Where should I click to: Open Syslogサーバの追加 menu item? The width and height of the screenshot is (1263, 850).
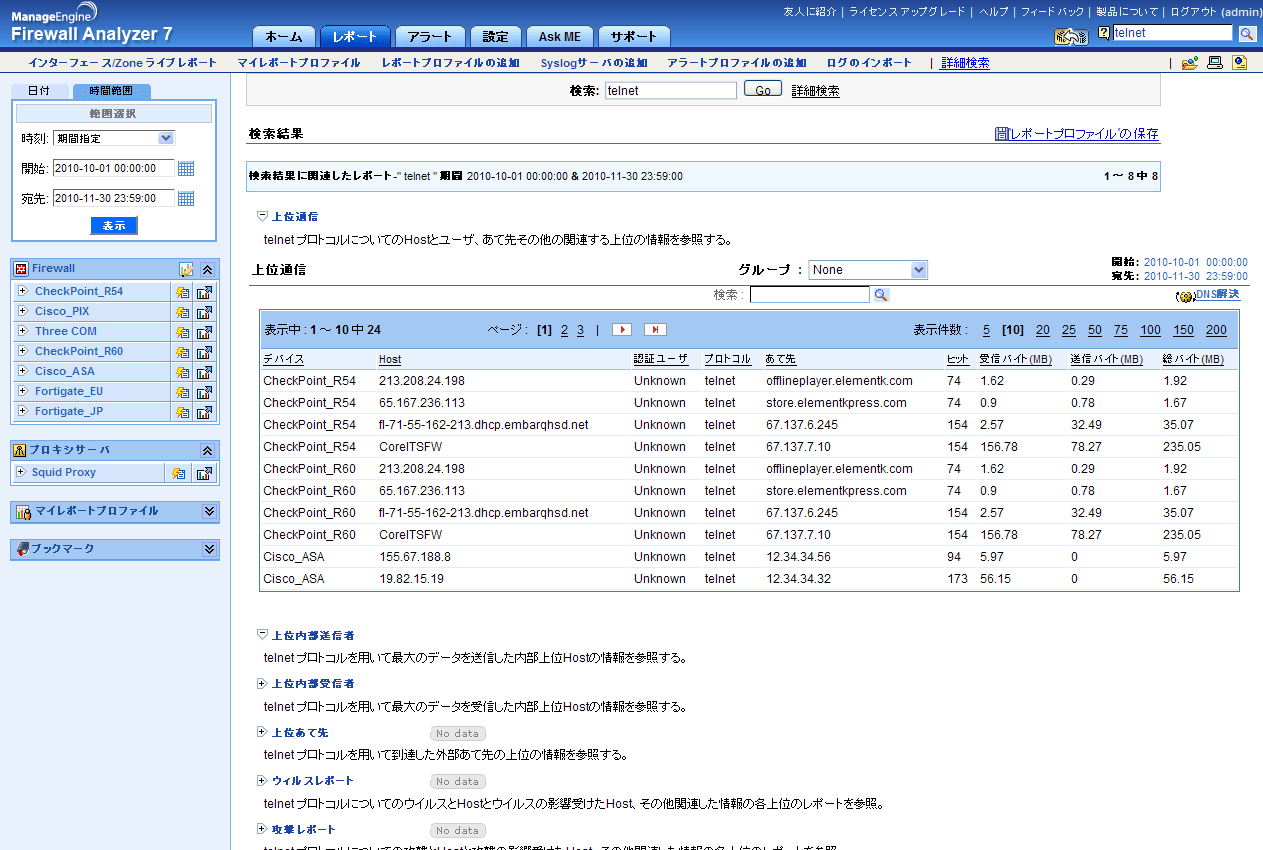(594, 63)
